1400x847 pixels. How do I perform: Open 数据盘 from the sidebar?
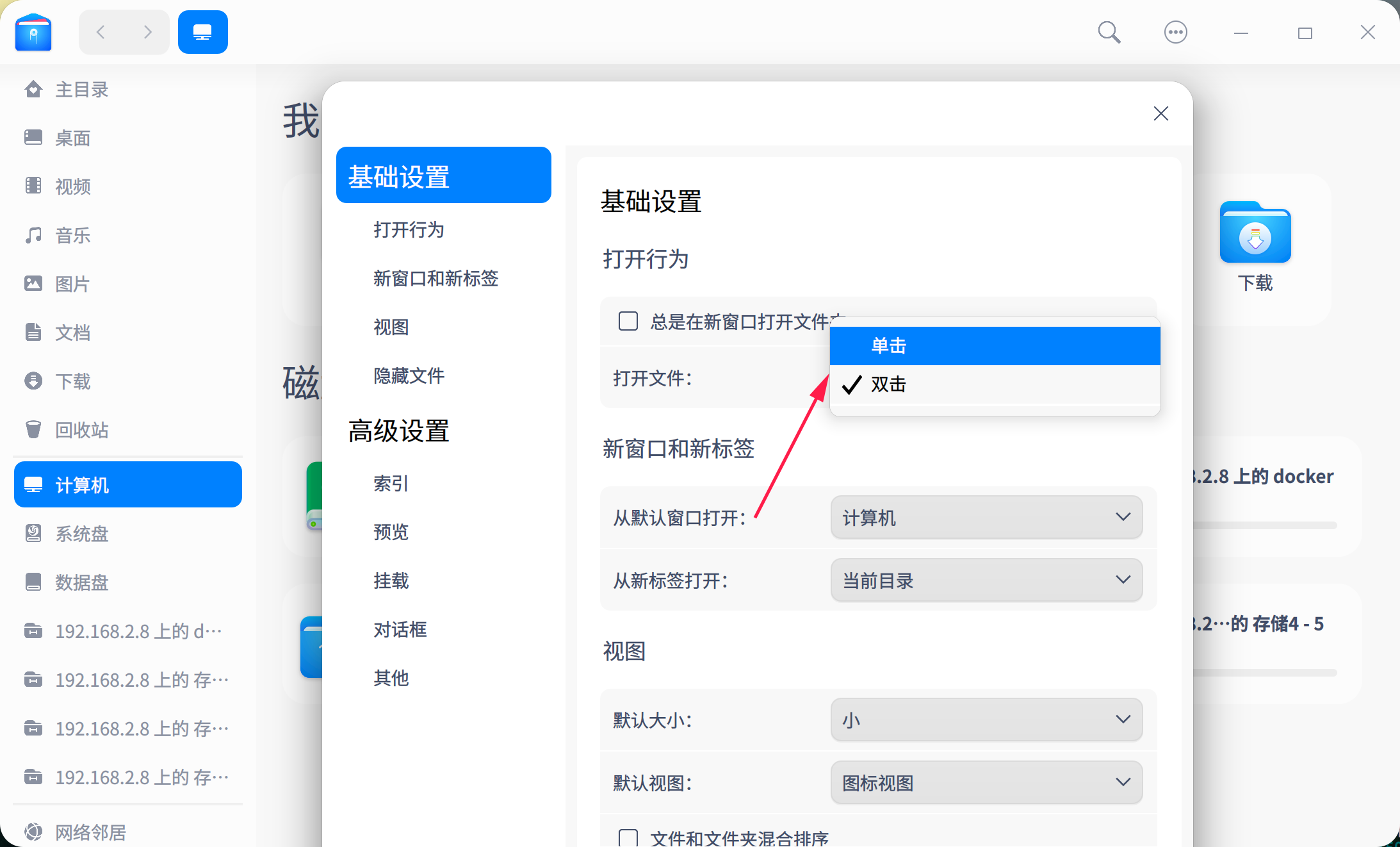(81, 582)
